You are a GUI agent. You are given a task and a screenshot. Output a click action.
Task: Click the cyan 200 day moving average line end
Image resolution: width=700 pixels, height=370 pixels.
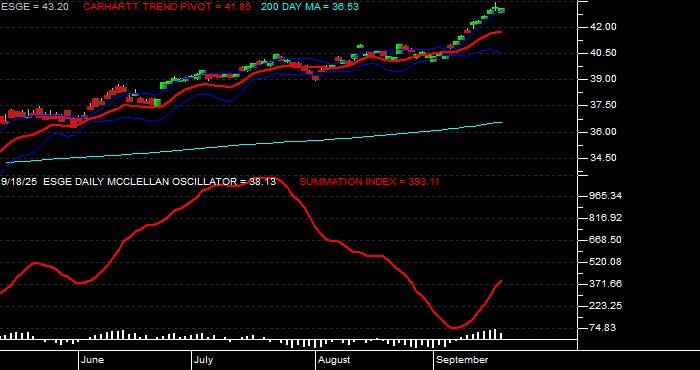[x=501, y=122]
